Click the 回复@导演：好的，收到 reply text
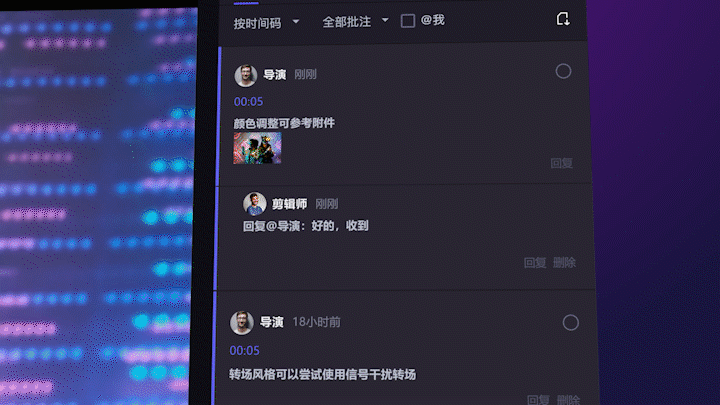Viewport: 720px width, 405px height. pyautogui.click(x=305, y=226)
